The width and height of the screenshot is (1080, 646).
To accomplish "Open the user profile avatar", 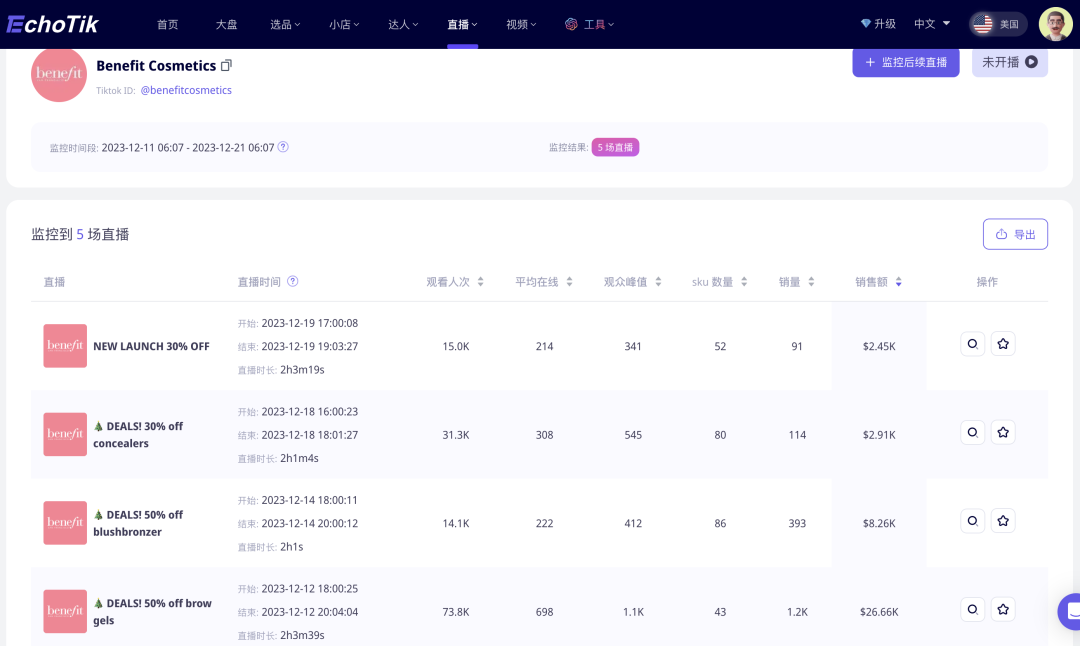I will coord(1055,24).
